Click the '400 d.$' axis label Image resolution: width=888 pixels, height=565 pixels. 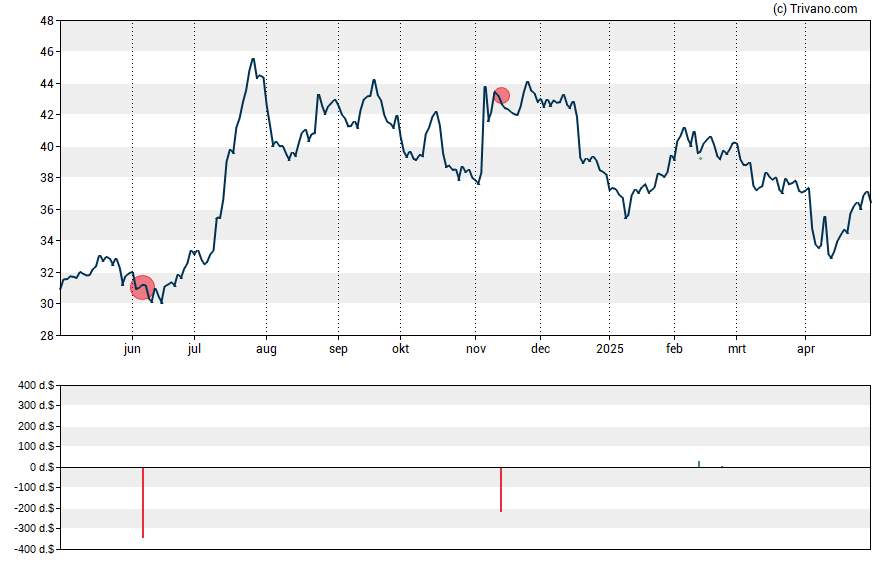click(x=36, y=386)
